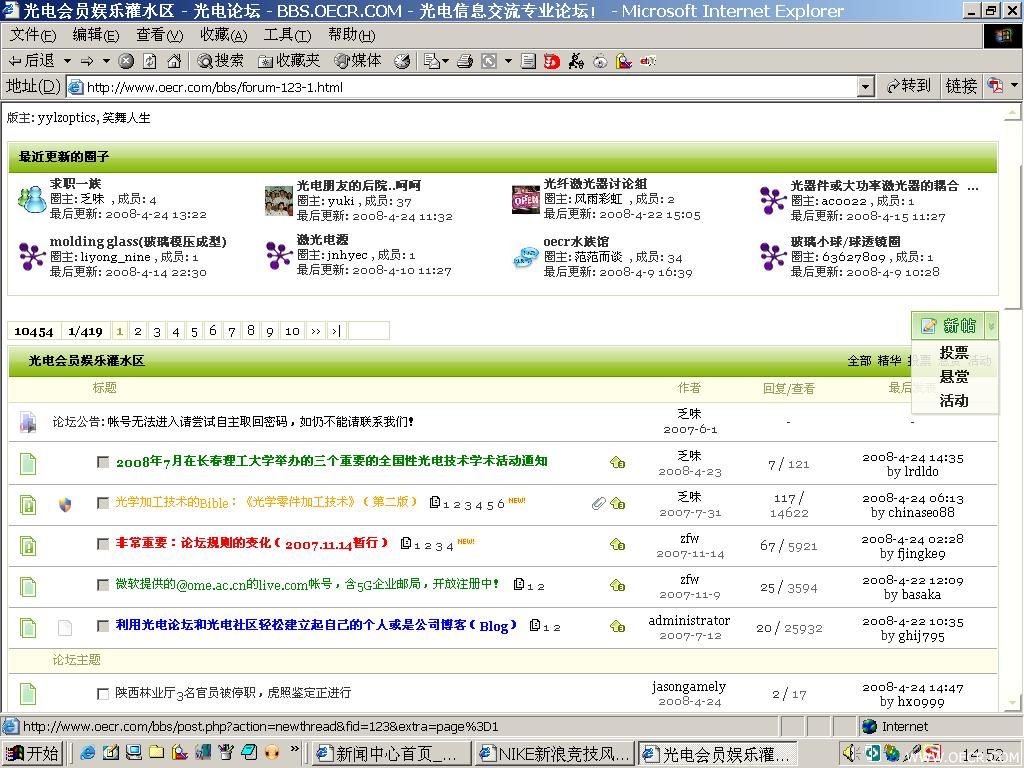Click the oecr水族馆 group icon
The width and height of the screenshot is (1024, 768).
tap(526, 257)
